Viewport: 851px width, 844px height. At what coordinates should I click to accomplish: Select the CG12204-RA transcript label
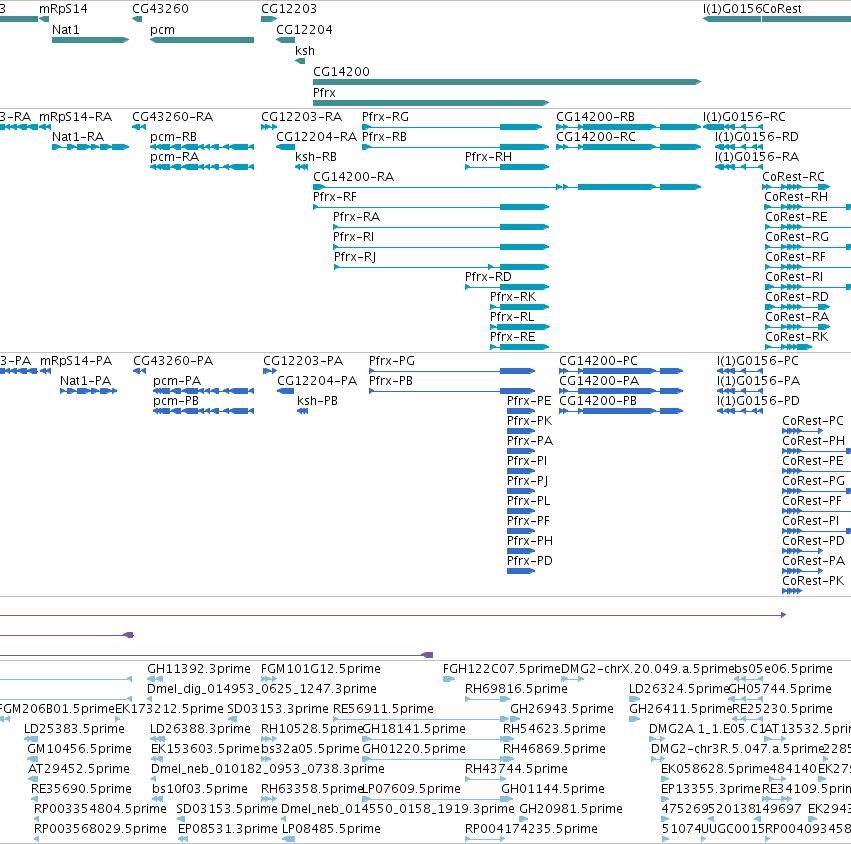[x=316, y=137]
